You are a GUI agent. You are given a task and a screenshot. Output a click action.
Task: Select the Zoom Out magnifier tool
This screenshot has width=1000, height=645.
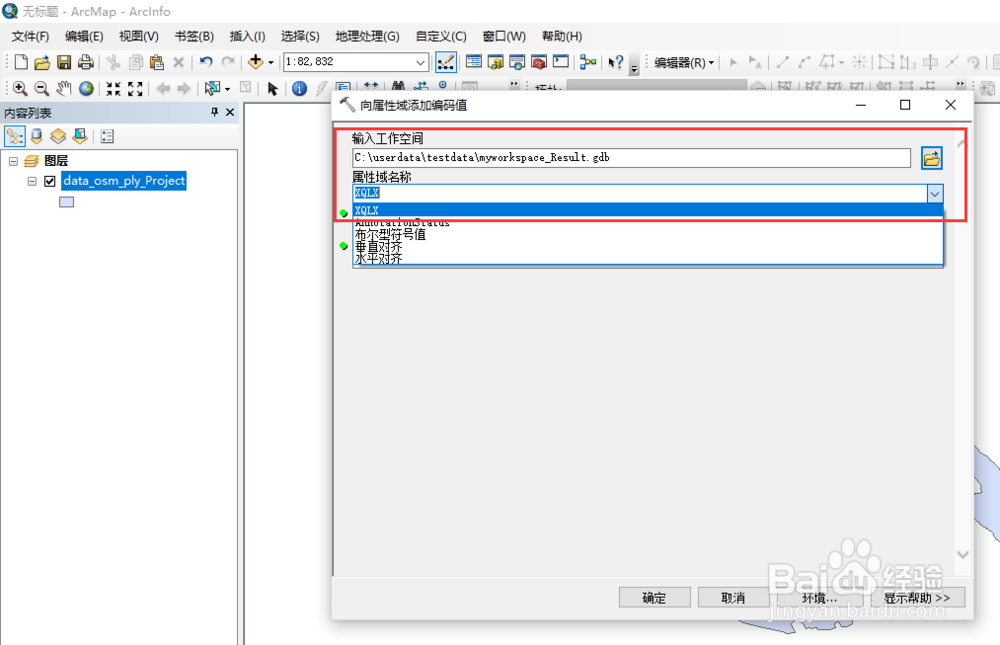click(41, 88)
